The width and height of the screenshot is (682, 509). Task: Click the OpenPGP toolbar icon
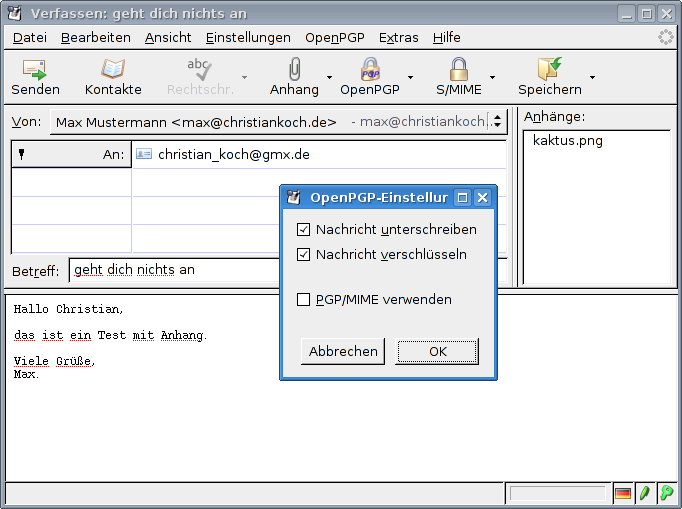pyautogui.click(x=370, y=69)
